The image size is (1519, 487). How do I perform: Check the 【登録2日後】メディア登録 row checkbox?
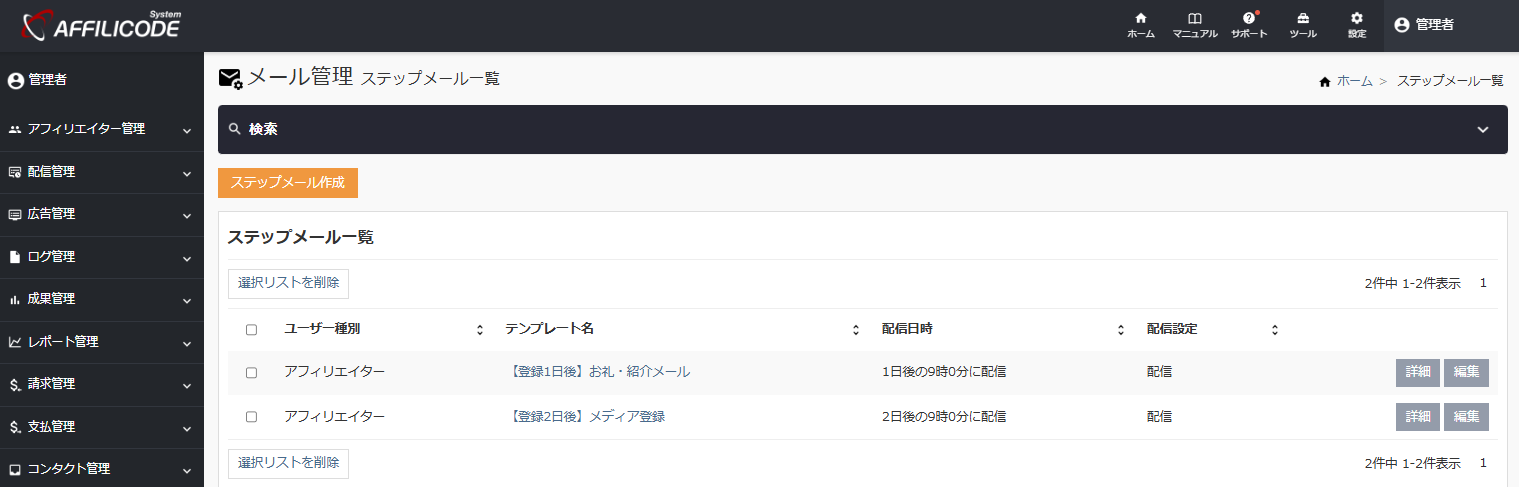point(251,417)
